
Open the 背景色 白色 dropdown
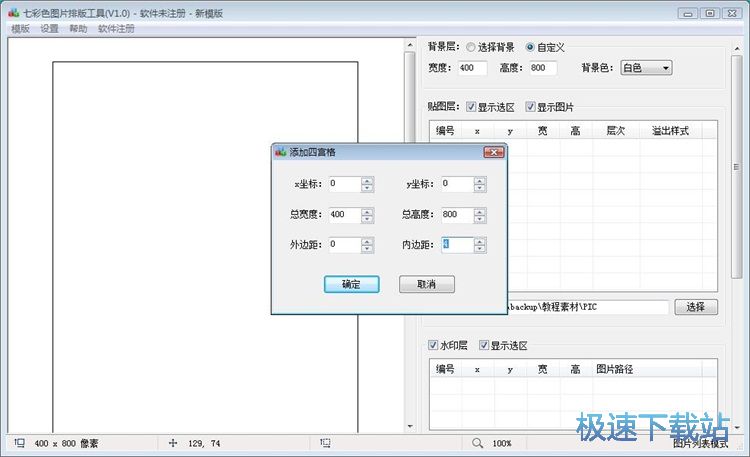click(646, 68)
